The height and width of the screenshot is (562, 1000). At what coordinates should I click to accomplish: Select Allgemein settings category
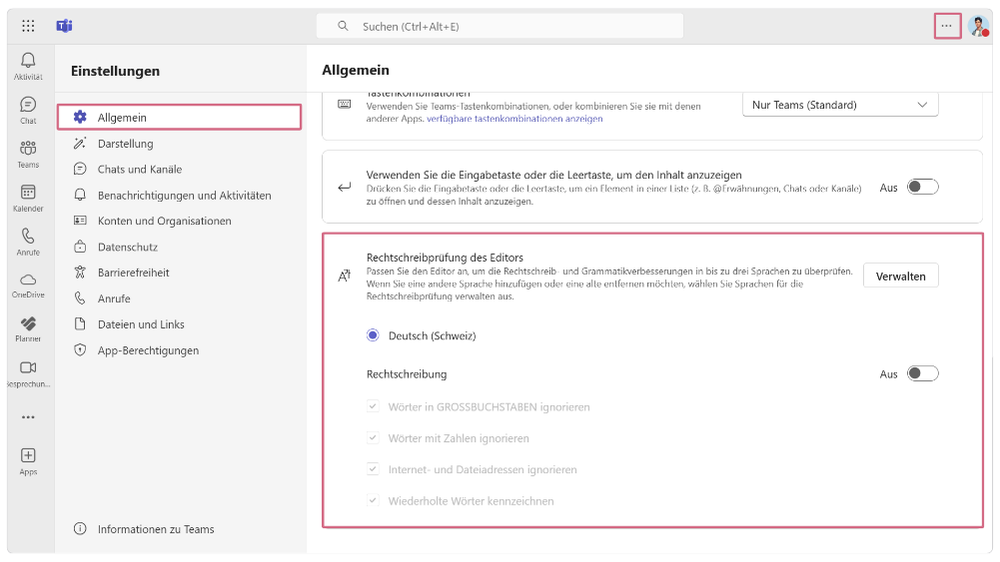179,117
